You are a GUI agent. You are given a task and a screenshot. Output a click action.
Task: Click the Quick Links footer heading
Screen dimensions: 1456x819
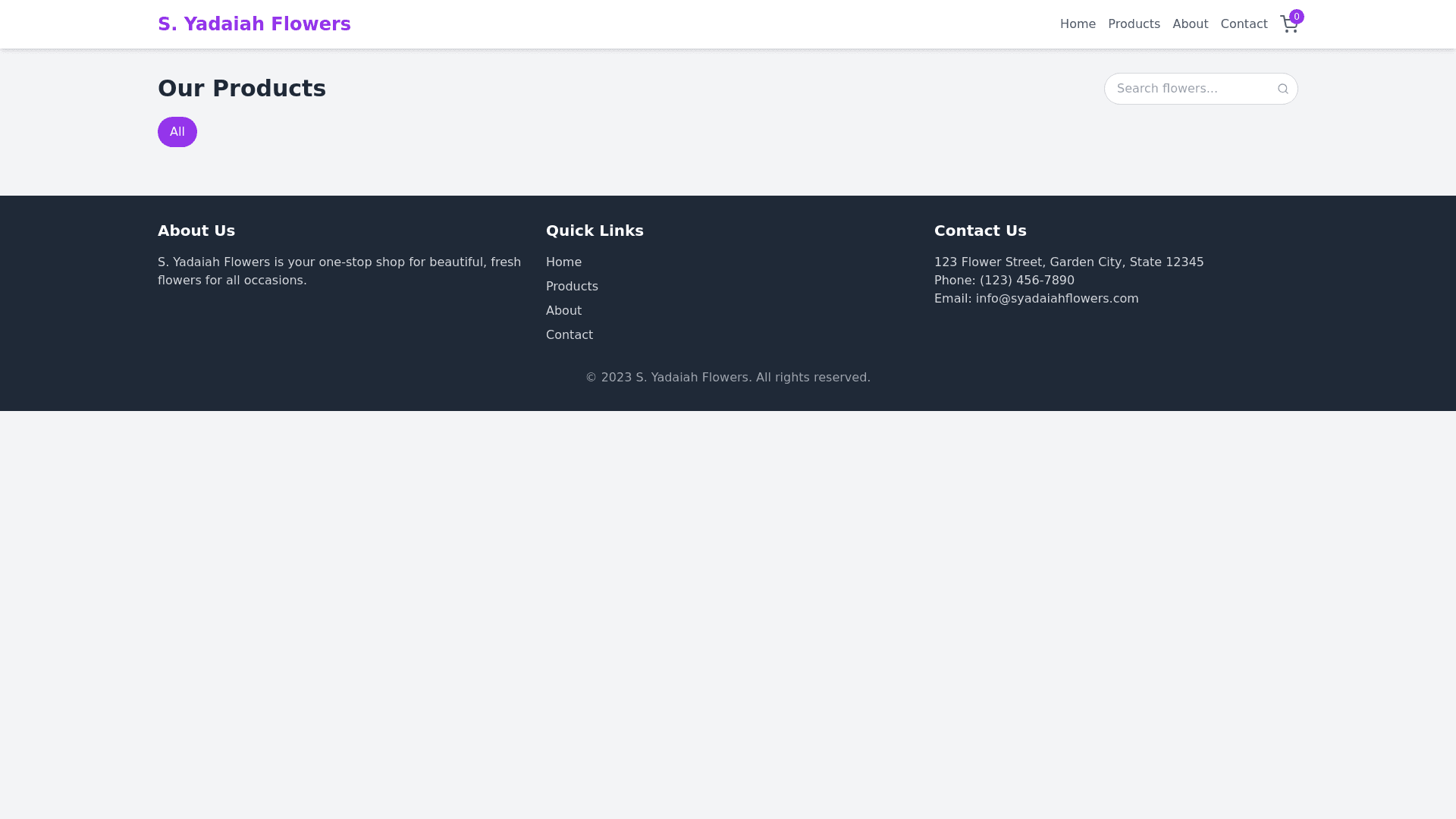[x=594, y=231]
